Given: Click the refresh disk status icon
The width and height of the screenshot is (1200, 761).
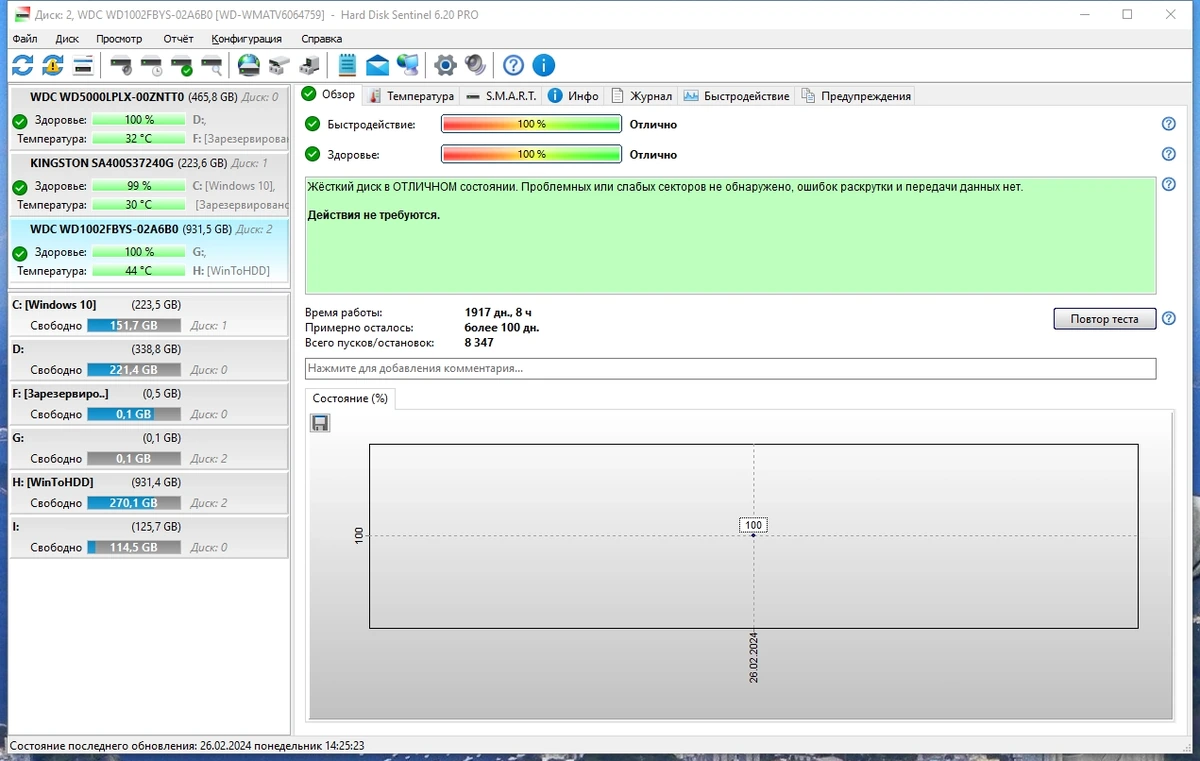Looking at the screenshot, I should click(22, 66).
